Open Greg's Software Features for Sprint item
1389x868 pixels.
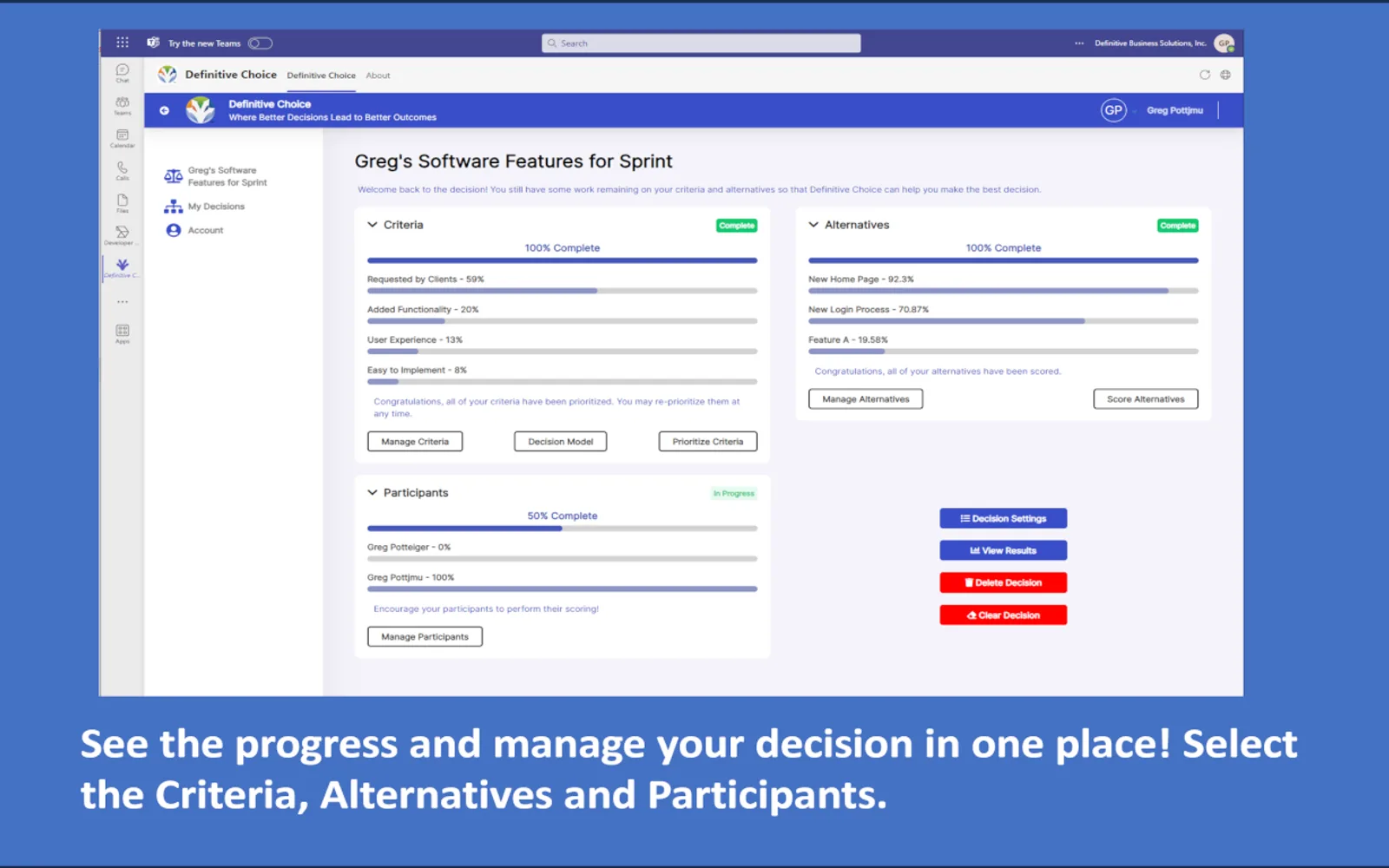point(215,176)
